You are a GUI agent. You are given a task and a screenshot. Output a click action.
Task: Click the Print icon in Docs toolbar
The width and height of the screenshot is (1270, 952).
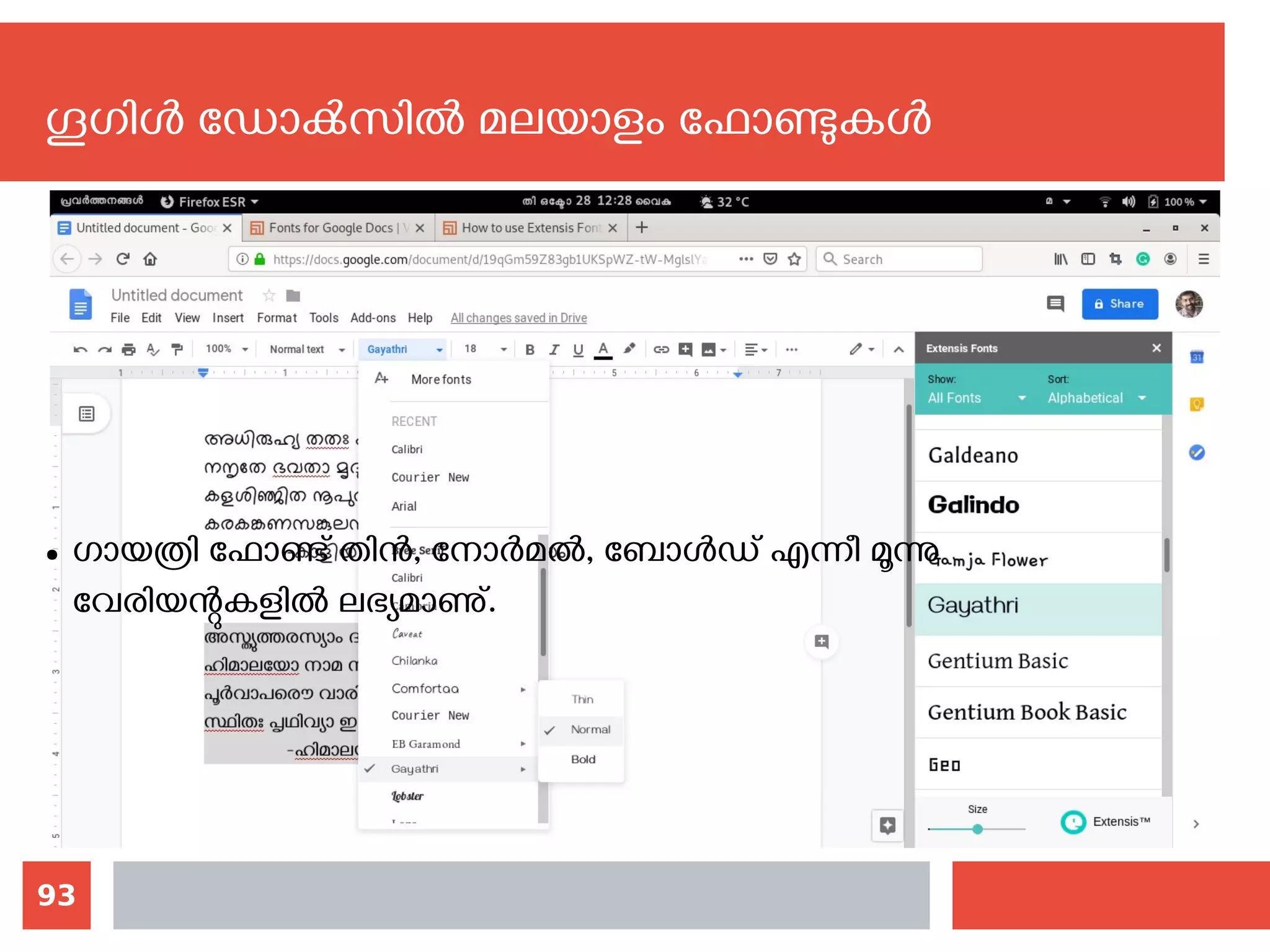[128, 350]
